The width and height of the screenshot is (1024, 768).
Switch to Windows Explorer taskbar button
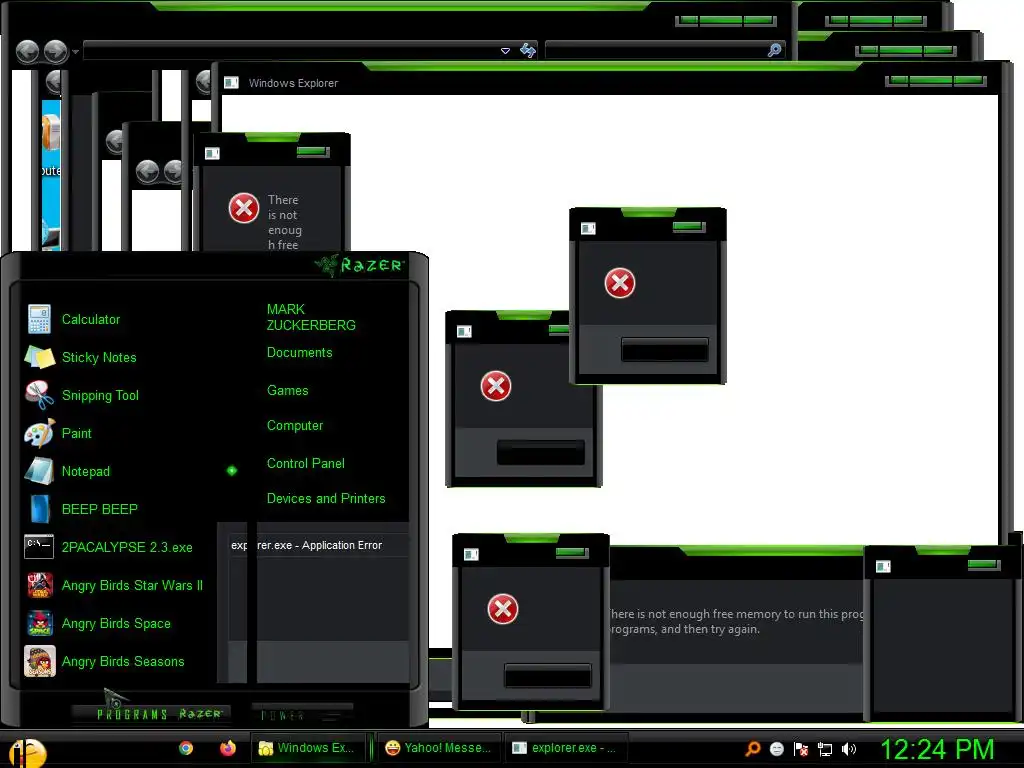[309, 748]
